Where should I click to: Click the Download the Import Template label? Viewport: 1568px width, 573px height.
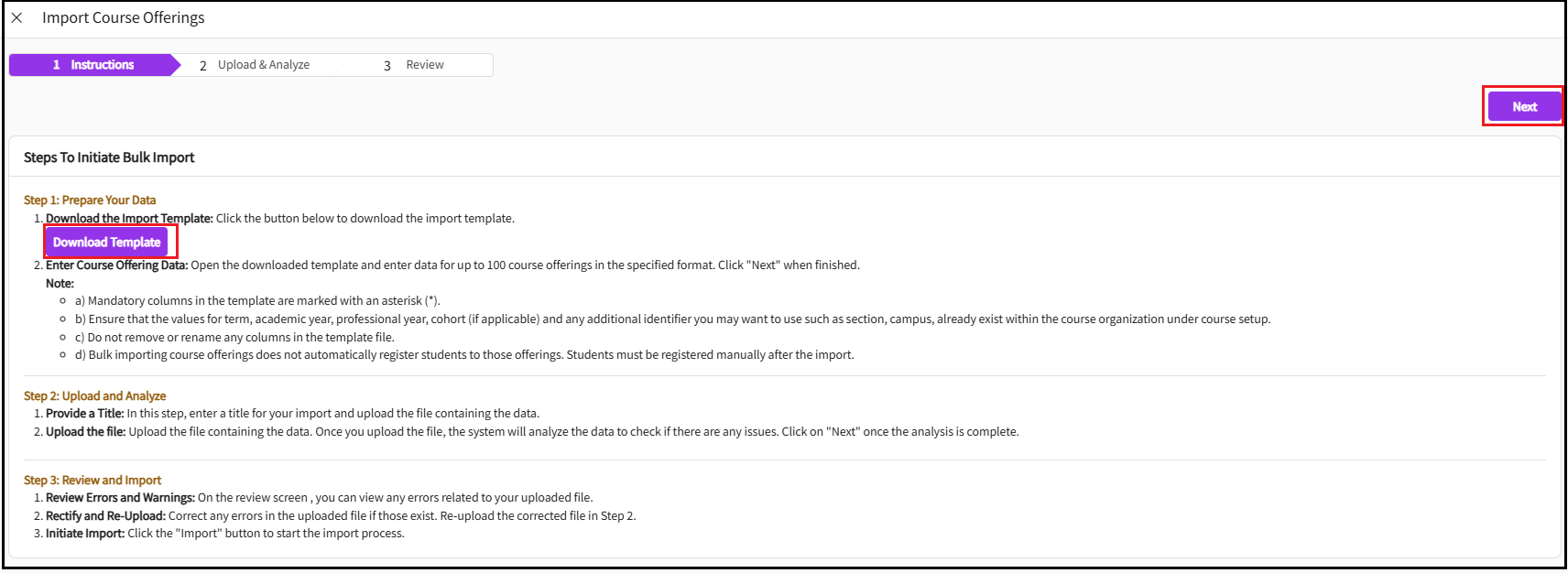pyautogui.click(x=126, y=218)
